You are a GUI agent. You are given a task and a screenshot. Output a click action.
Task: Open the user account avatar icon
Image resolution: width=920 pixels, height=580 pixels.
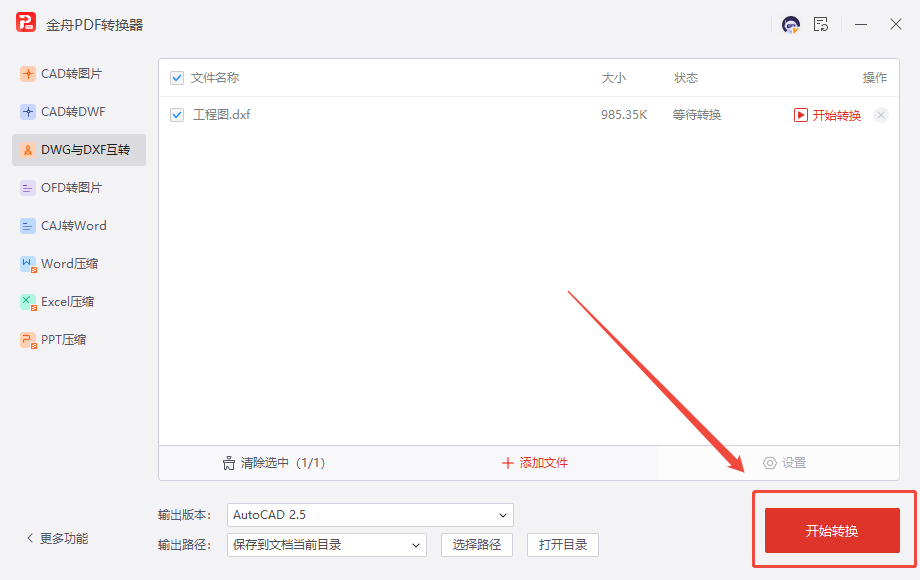pyautogui.click(x=791, y=25)
